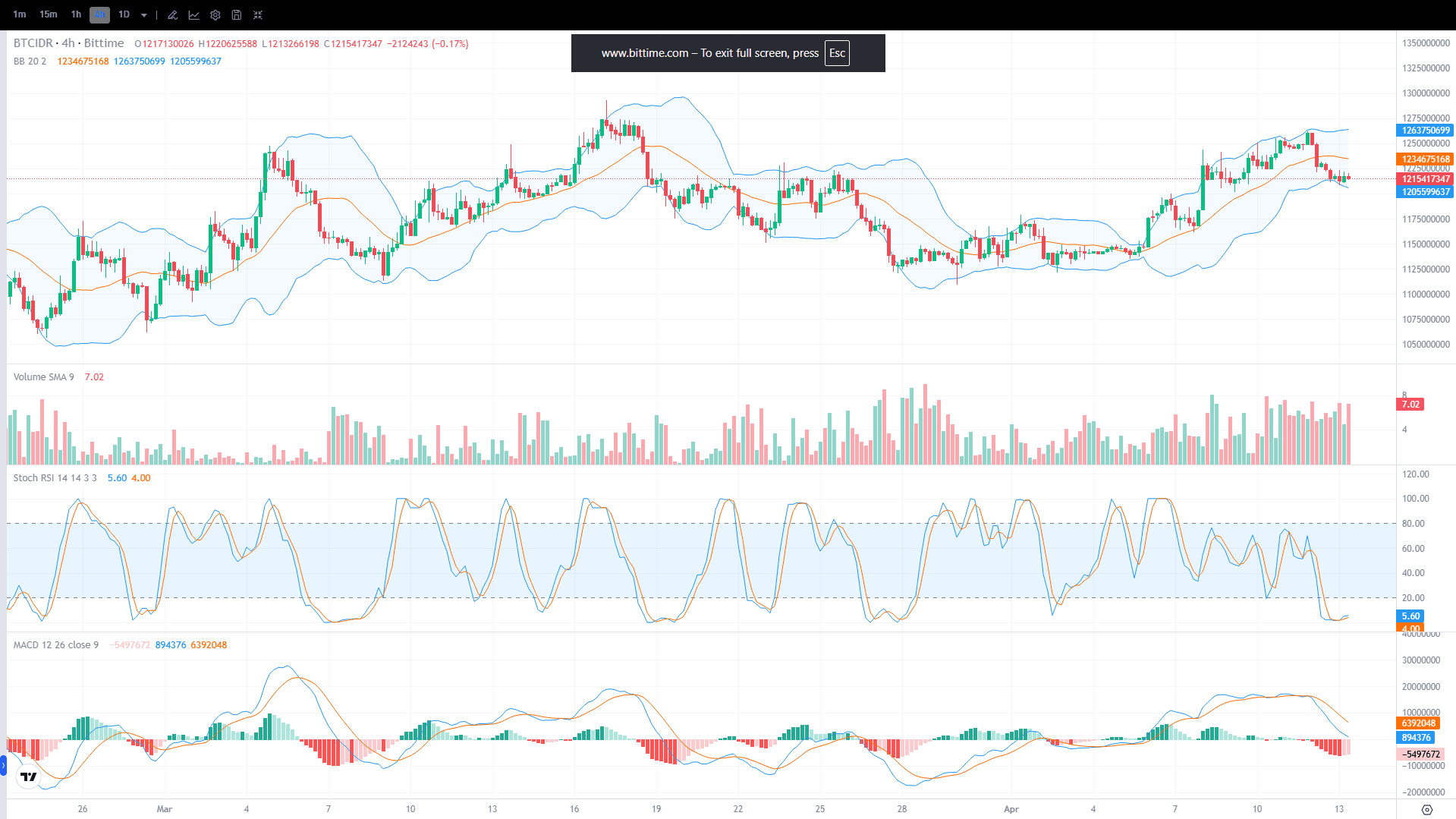Select the 1m interval tab

20,14
